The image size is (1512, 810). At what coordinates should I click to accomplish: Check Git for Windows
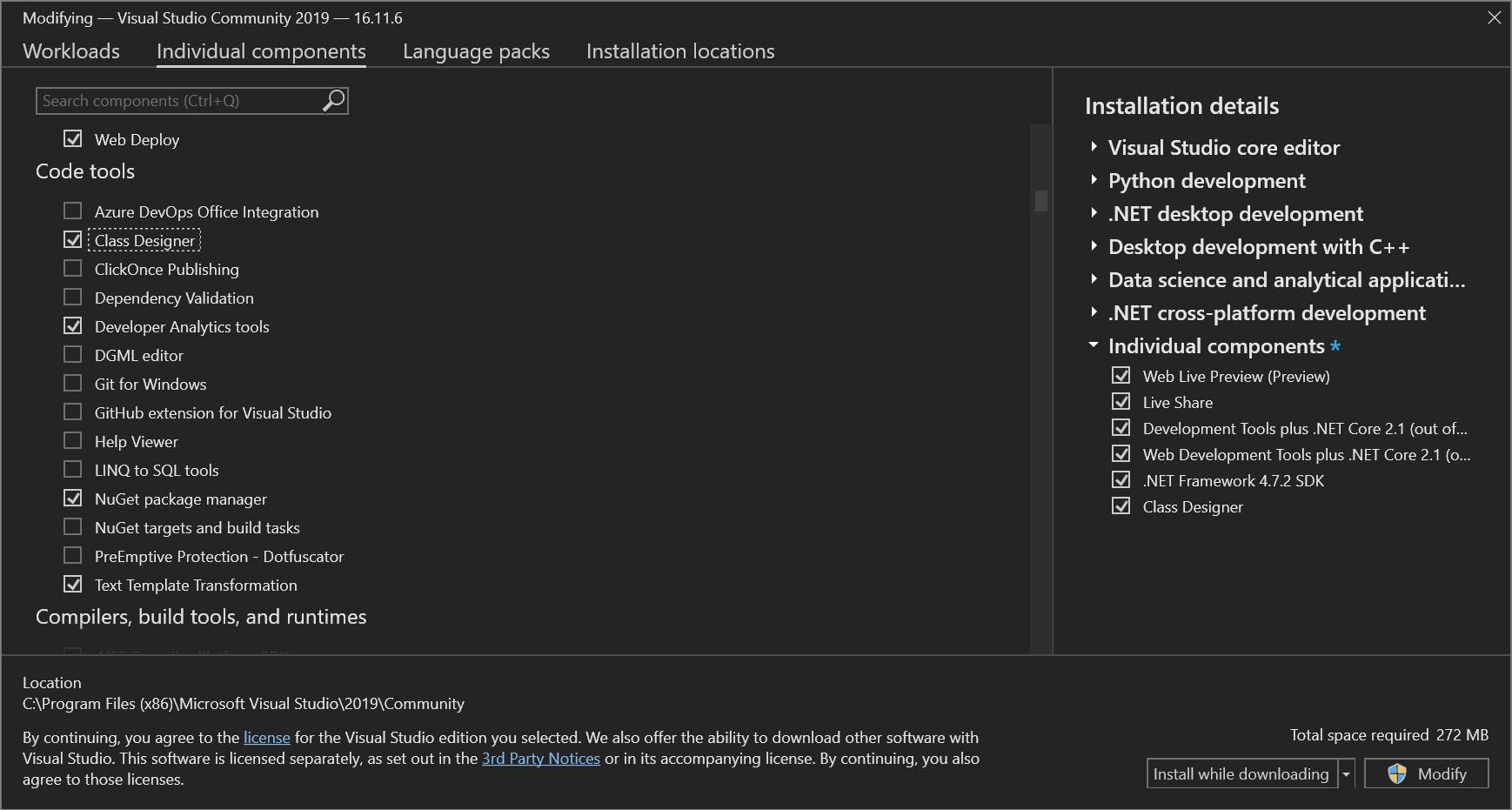pos(73,384)
